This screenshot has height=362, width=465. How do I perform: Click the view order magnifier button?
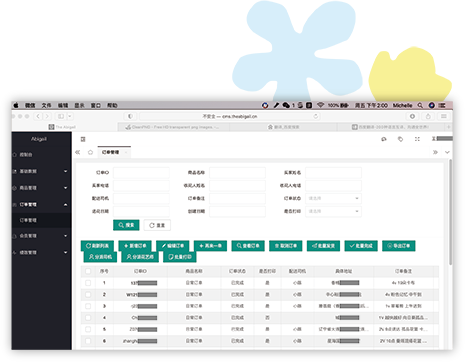tap(248, 246)
